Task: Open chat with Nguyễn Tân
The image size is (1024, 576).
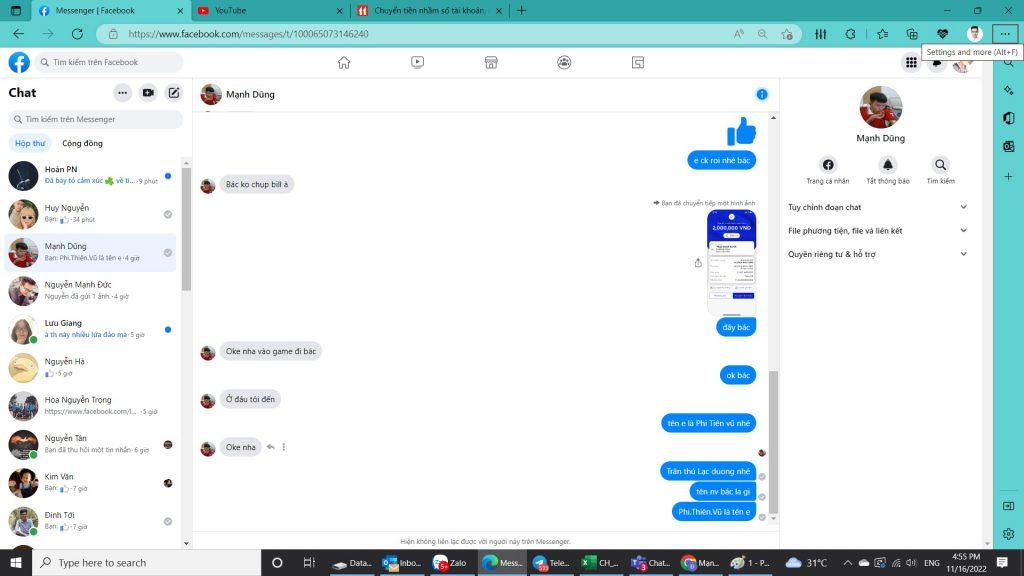Action: tap(91, 444)
